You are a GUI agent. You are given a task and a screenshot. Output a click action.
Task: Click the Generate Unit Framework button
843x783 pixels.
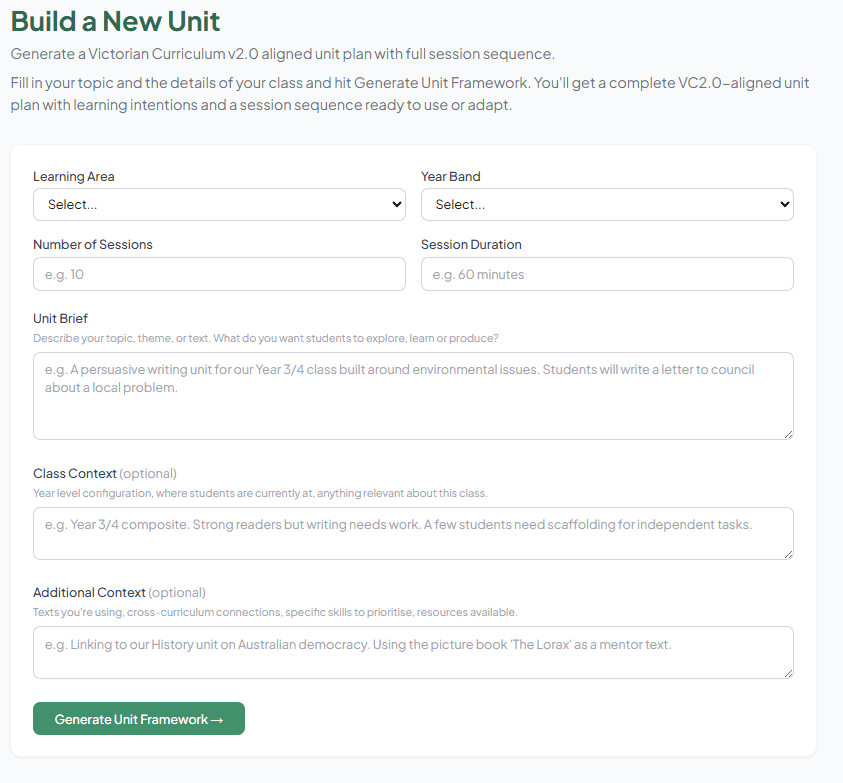(138, 718)
